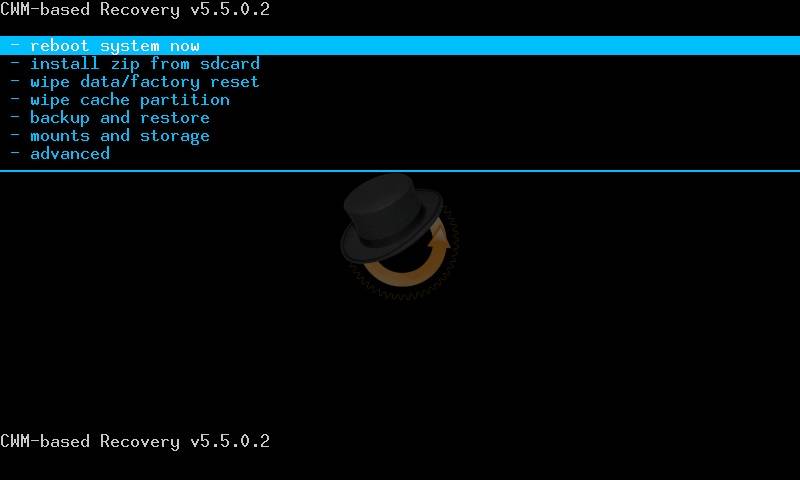Click the dash bullet beside advanced
Screen dimensions: 800x480
(x=15, y=153)
